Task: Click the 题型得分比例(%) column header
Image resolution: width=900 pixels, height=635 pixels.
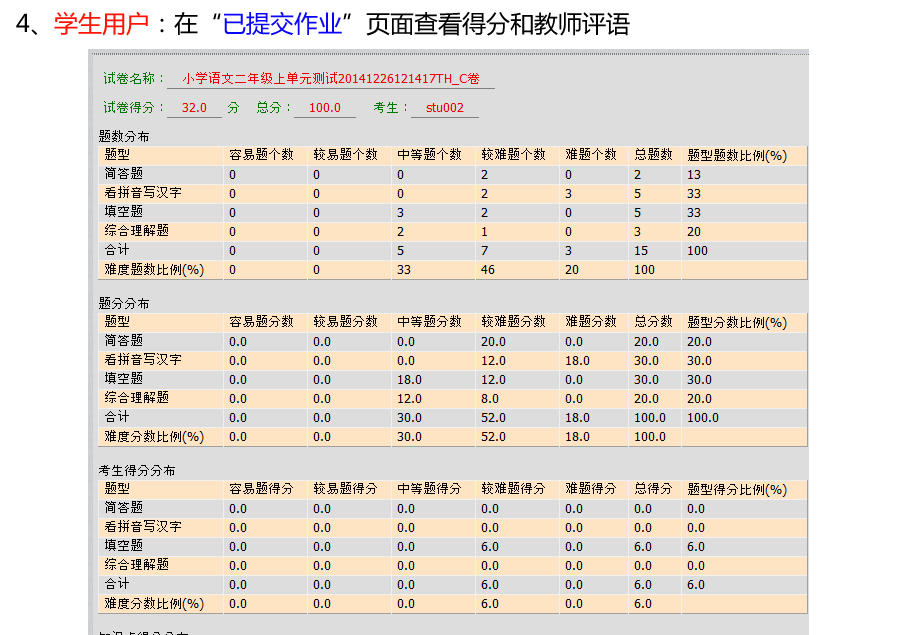Action: (737, 489)
